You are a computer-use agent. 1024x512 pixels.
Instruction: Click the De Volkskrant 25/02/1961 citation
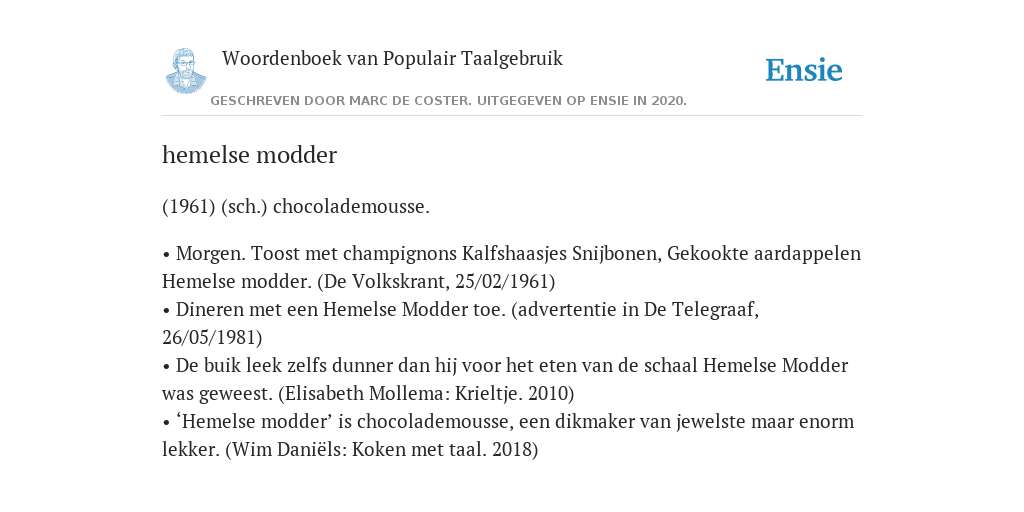pos(436,281)
